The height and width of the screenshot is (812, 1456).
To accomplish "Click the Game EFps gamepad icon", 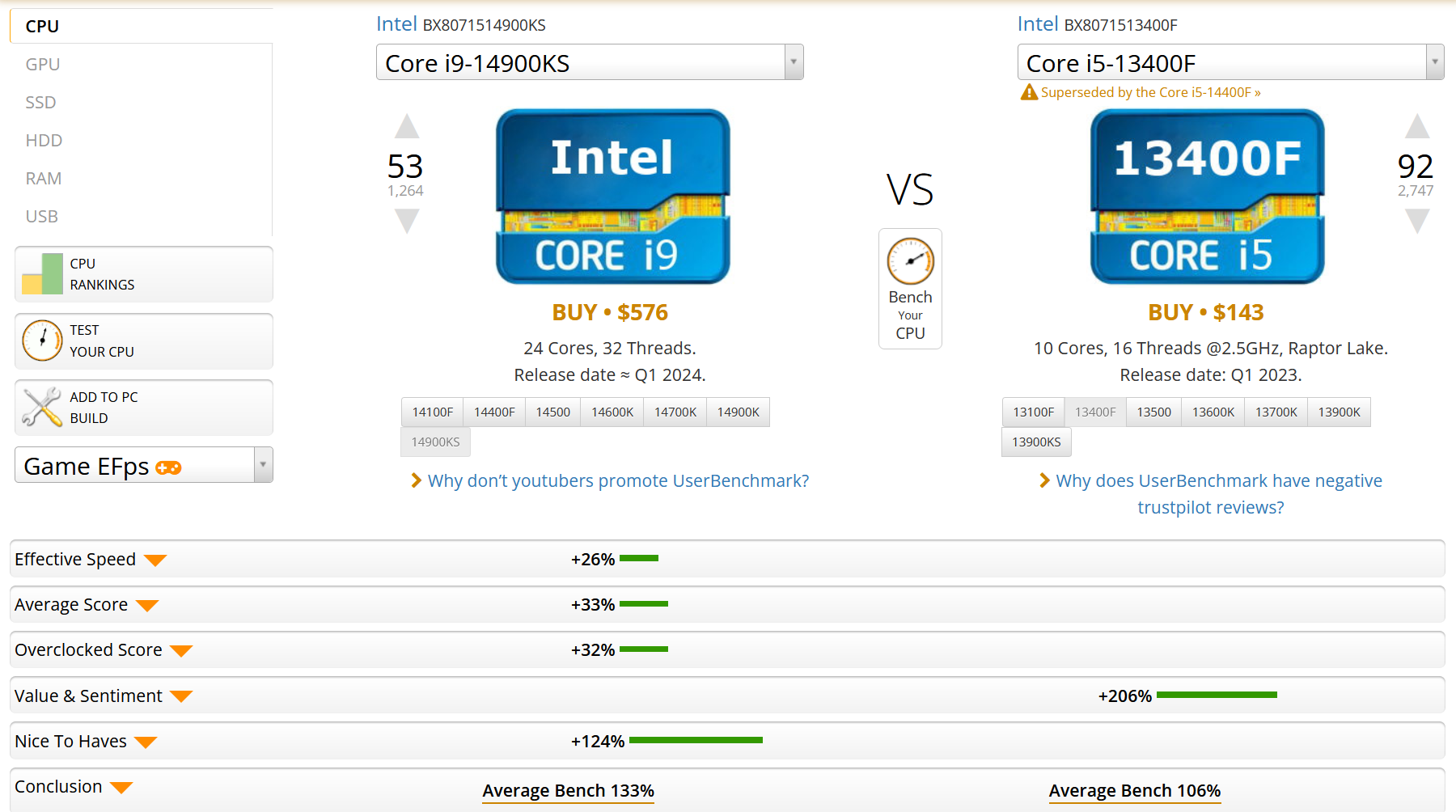I will click(168, 467).
